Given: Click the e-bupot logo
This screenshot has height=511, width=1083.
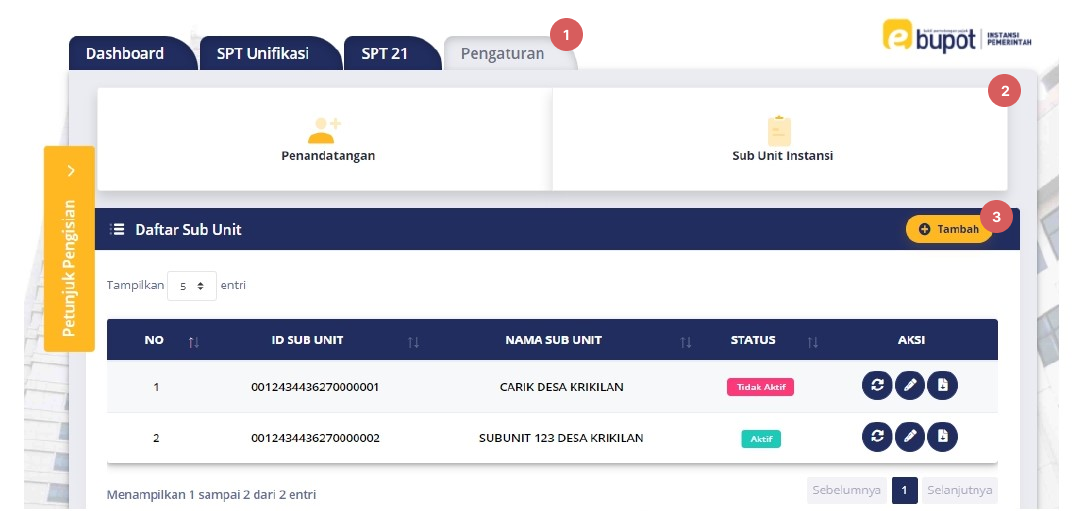Looking at the screenshot, I should click(x=957, y=36).
